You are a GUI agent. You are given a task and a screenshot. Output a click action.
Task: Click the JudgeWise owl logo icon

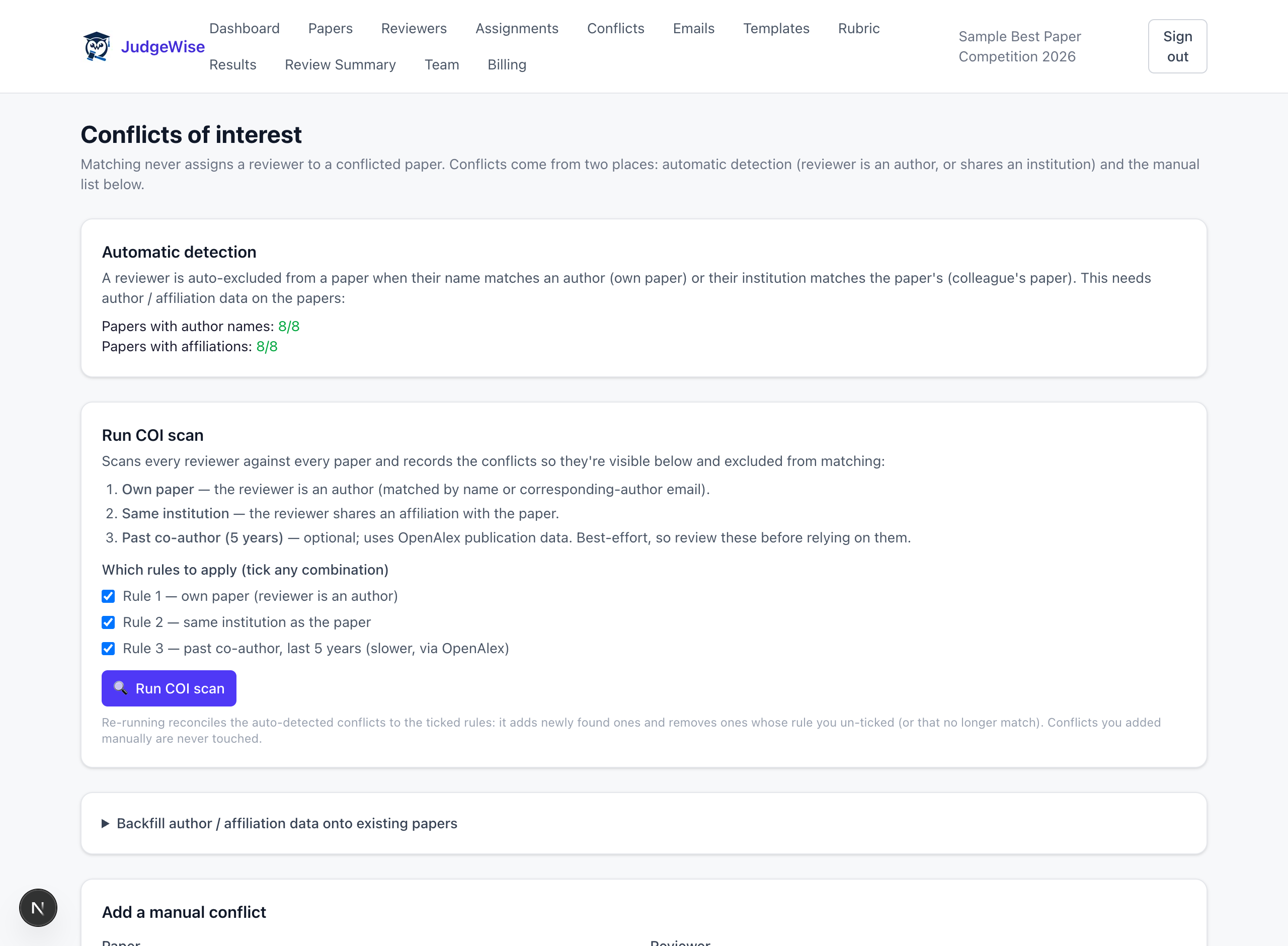[97, 46]
